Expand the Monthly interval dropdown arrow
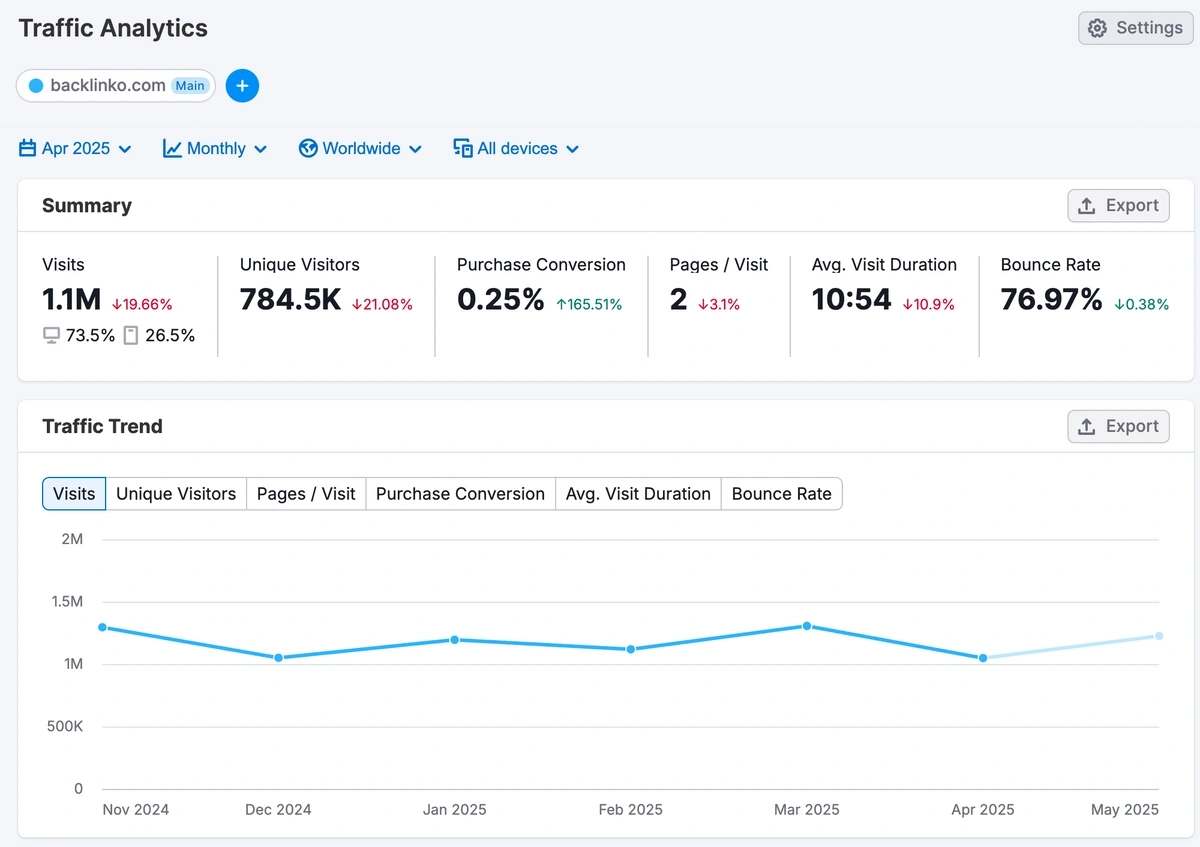The width and height of the screenshot is (1200, 847). click(x=261, y=150)
